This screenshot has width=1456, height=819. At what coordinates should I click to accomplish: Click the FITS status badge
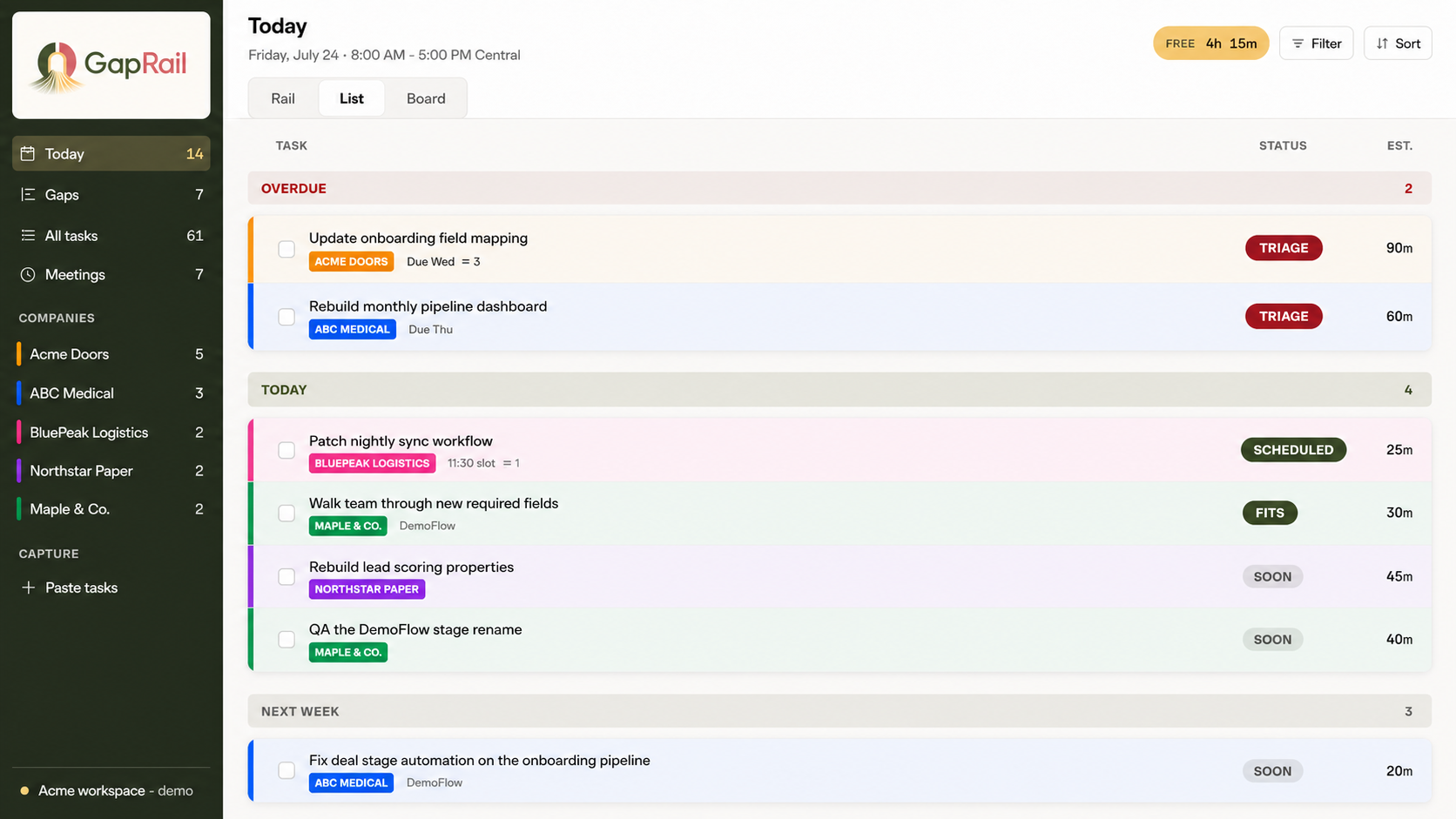coord(1270,513)
